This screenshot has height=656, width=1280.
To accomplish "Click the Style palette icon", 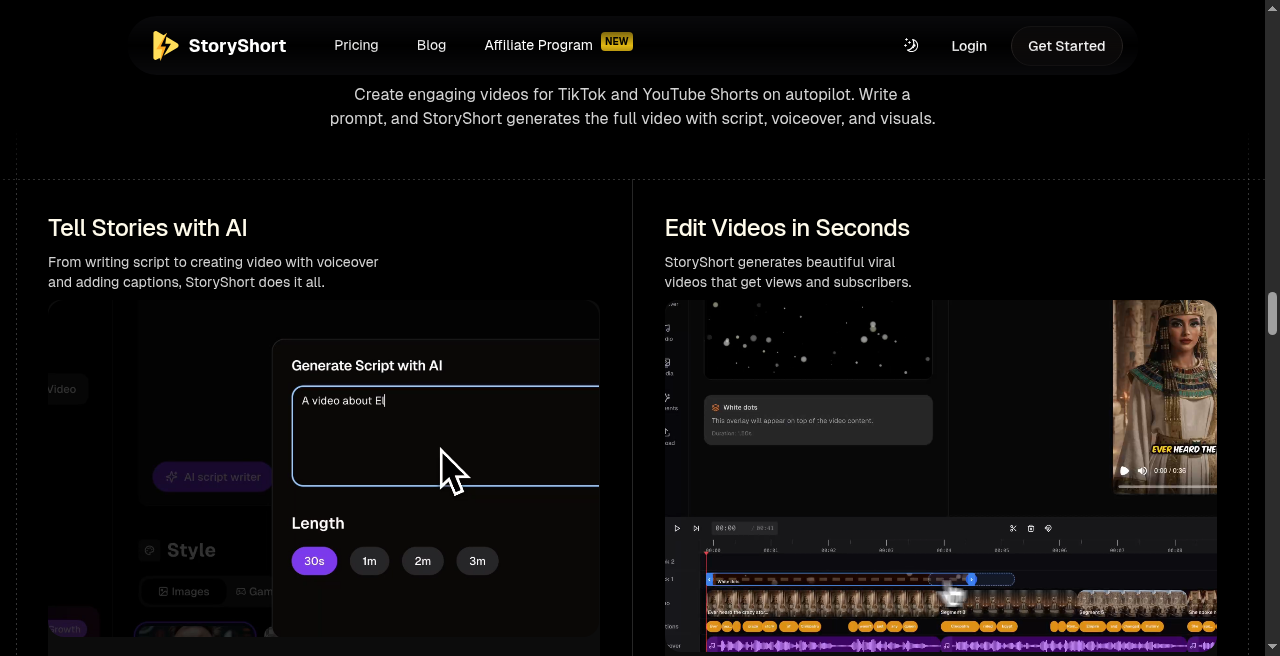I will (150, 550).
